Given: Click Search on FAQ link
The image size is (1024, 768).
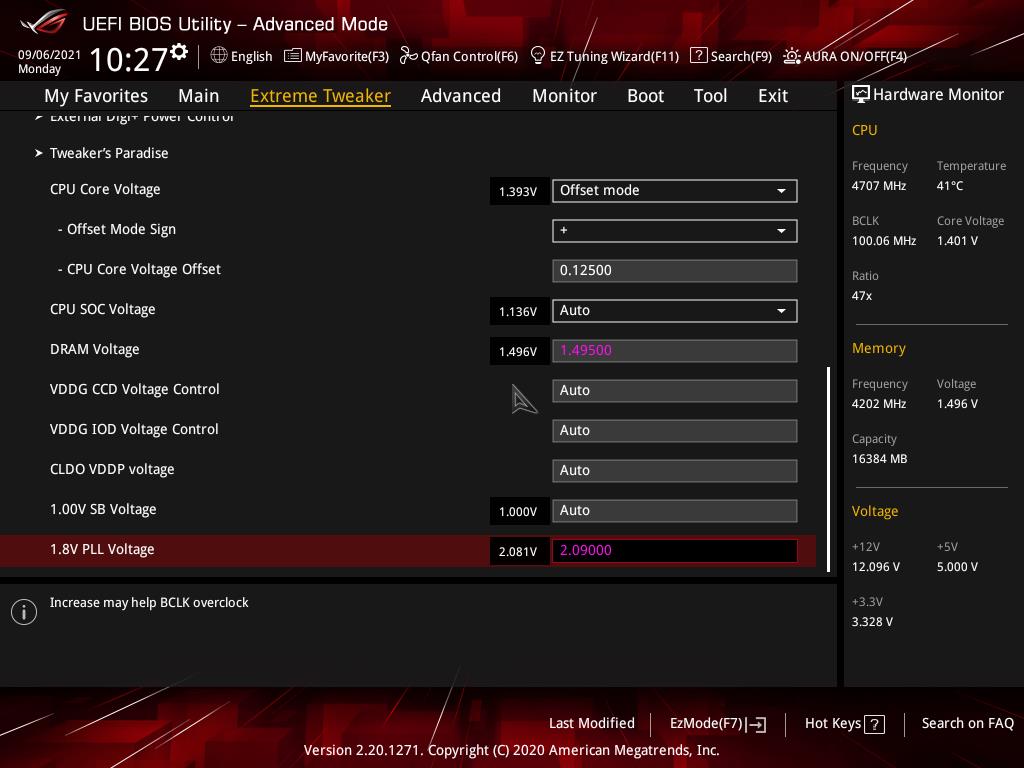Looking at the screenshot, I should (x=967, y=724).
